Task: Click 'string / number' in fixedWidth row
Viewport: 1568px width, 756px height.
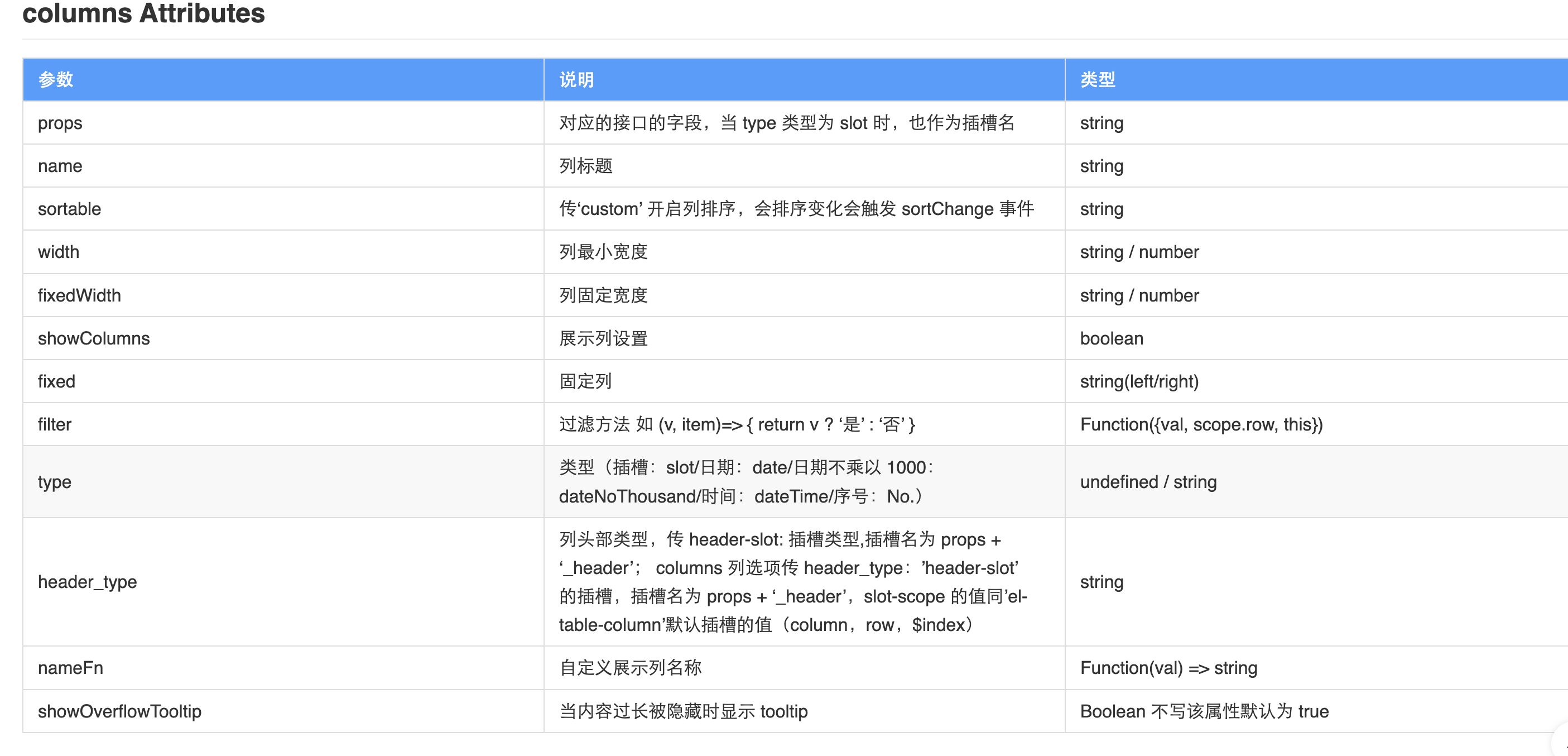Action: tap(1139, 295)
